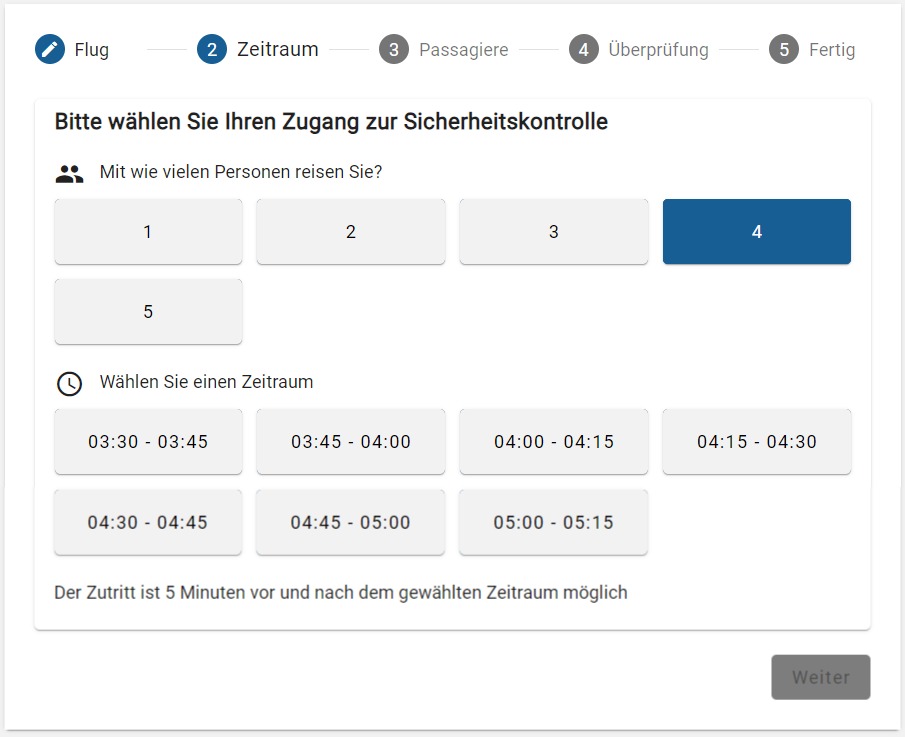Click the people group icon
Image resolution: width=905 pixels, height=737 pixels.
[69, 174]
